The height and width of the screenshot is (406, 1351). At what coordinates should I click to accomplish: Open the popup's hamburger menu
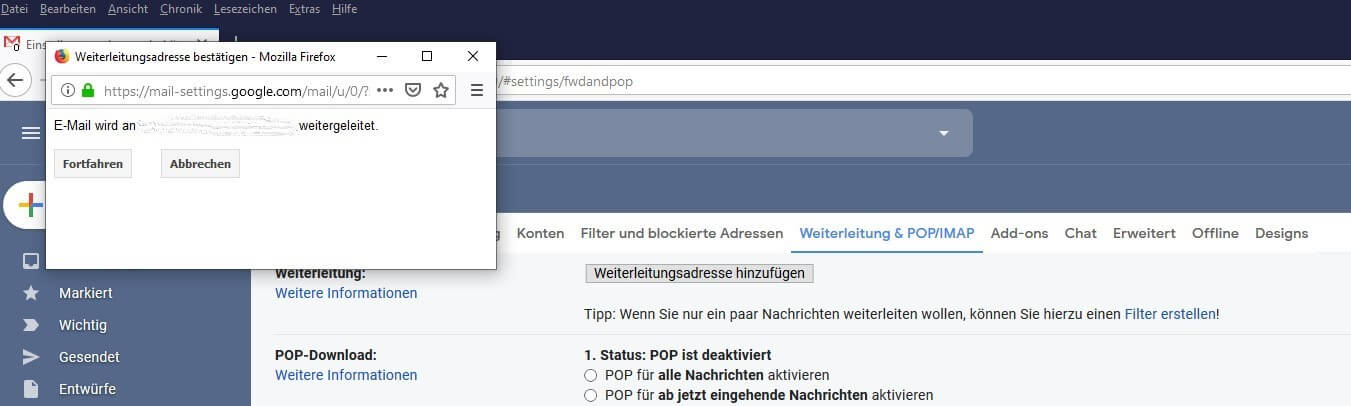tap(477, 90)
